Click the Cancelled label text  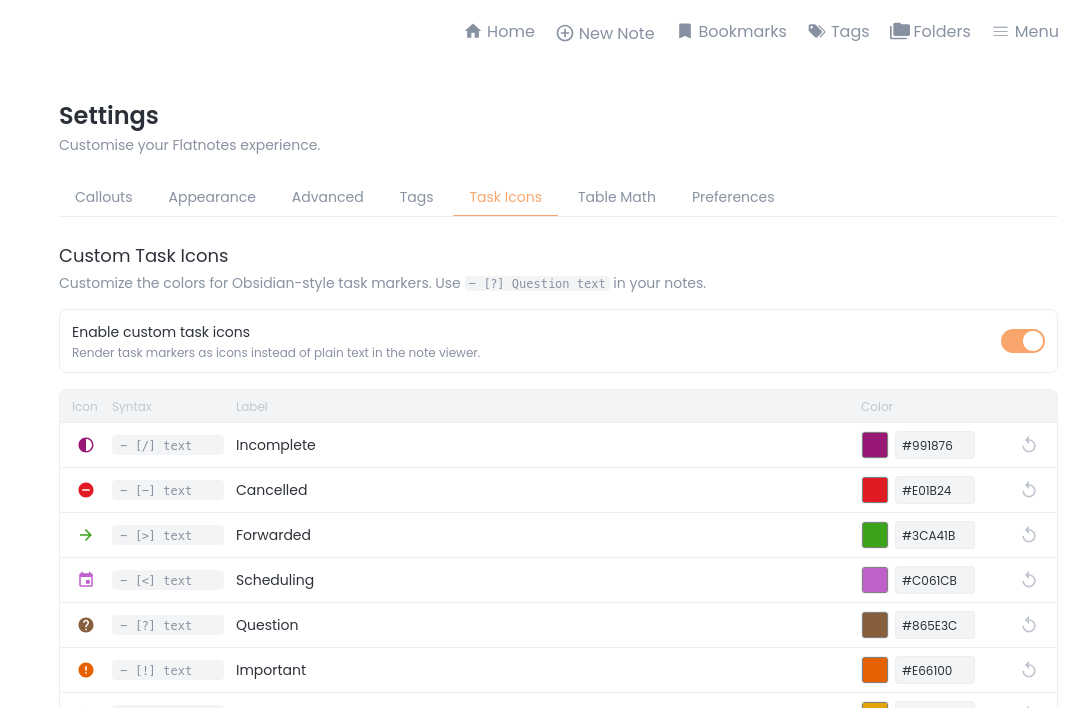(x=271, y=490)
